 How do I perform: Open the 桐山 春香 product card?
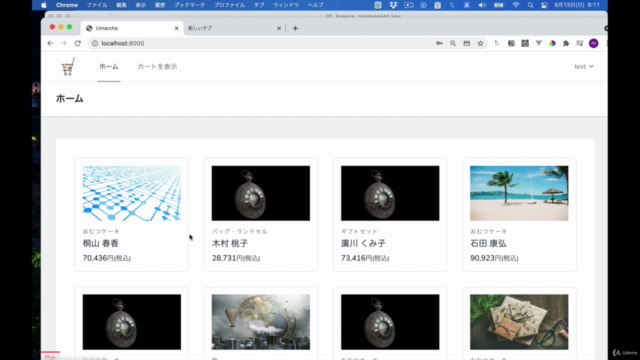pos(131,215)
